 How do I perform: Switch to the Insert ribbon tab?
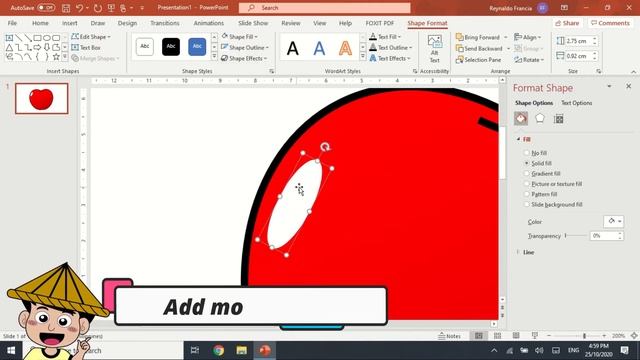click(x=70, y=23)
